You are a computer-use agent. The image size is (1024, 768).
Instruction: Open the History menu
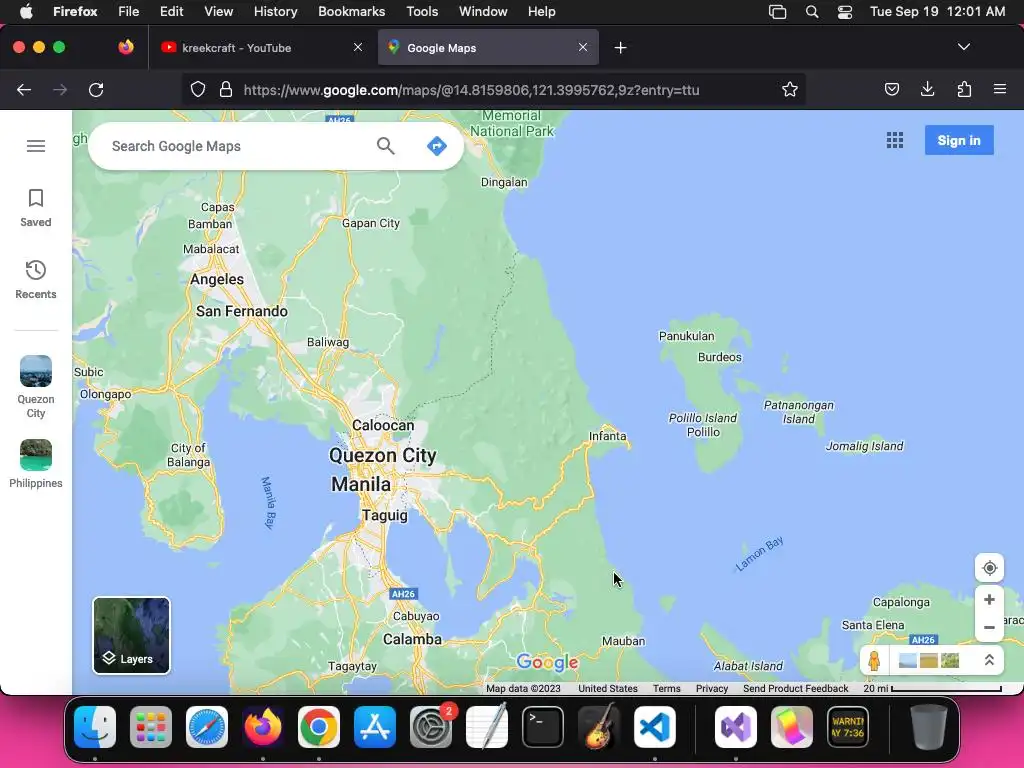[275, 11]
